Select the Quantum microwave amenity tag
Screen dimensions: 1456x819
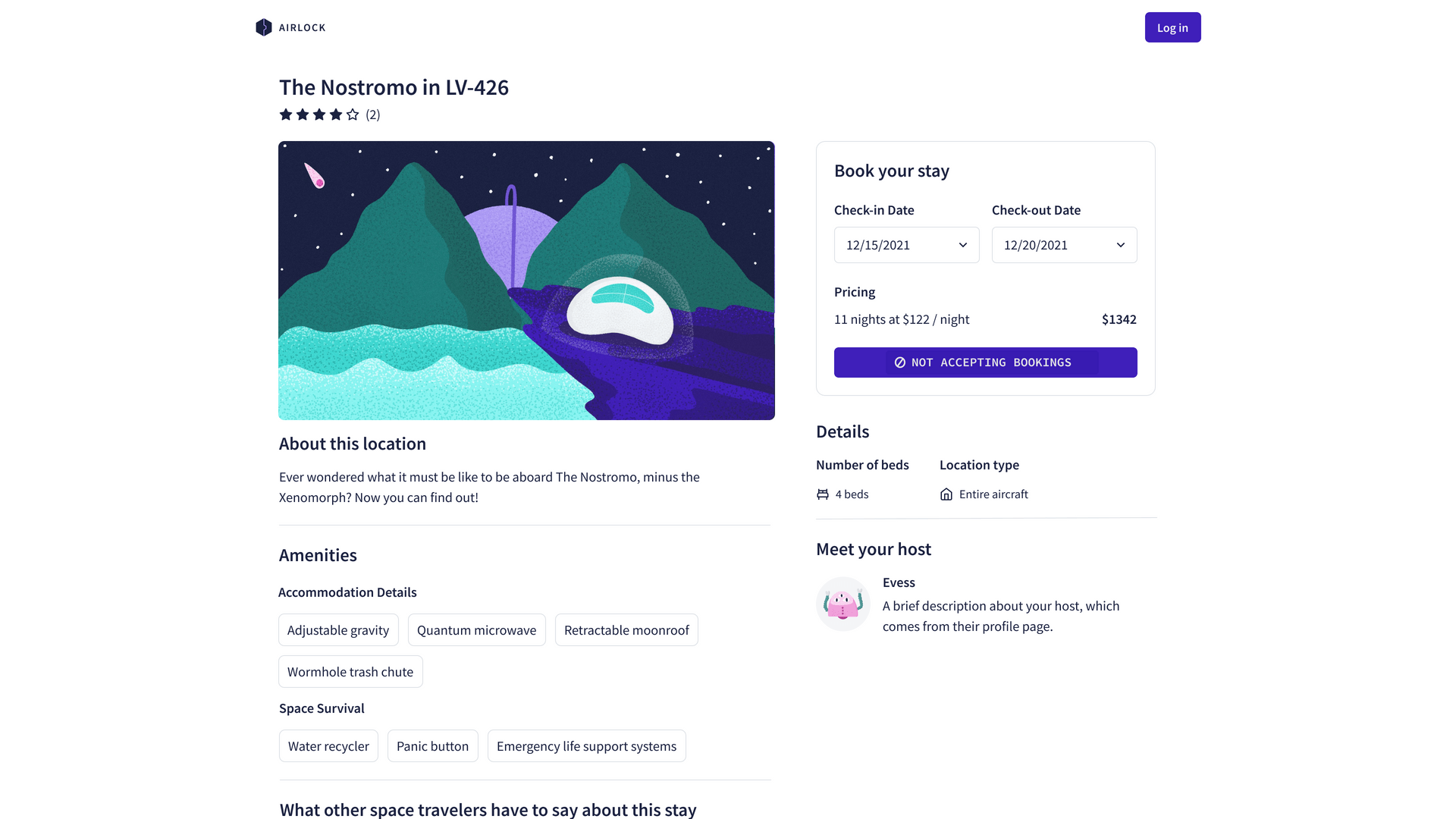476,630
